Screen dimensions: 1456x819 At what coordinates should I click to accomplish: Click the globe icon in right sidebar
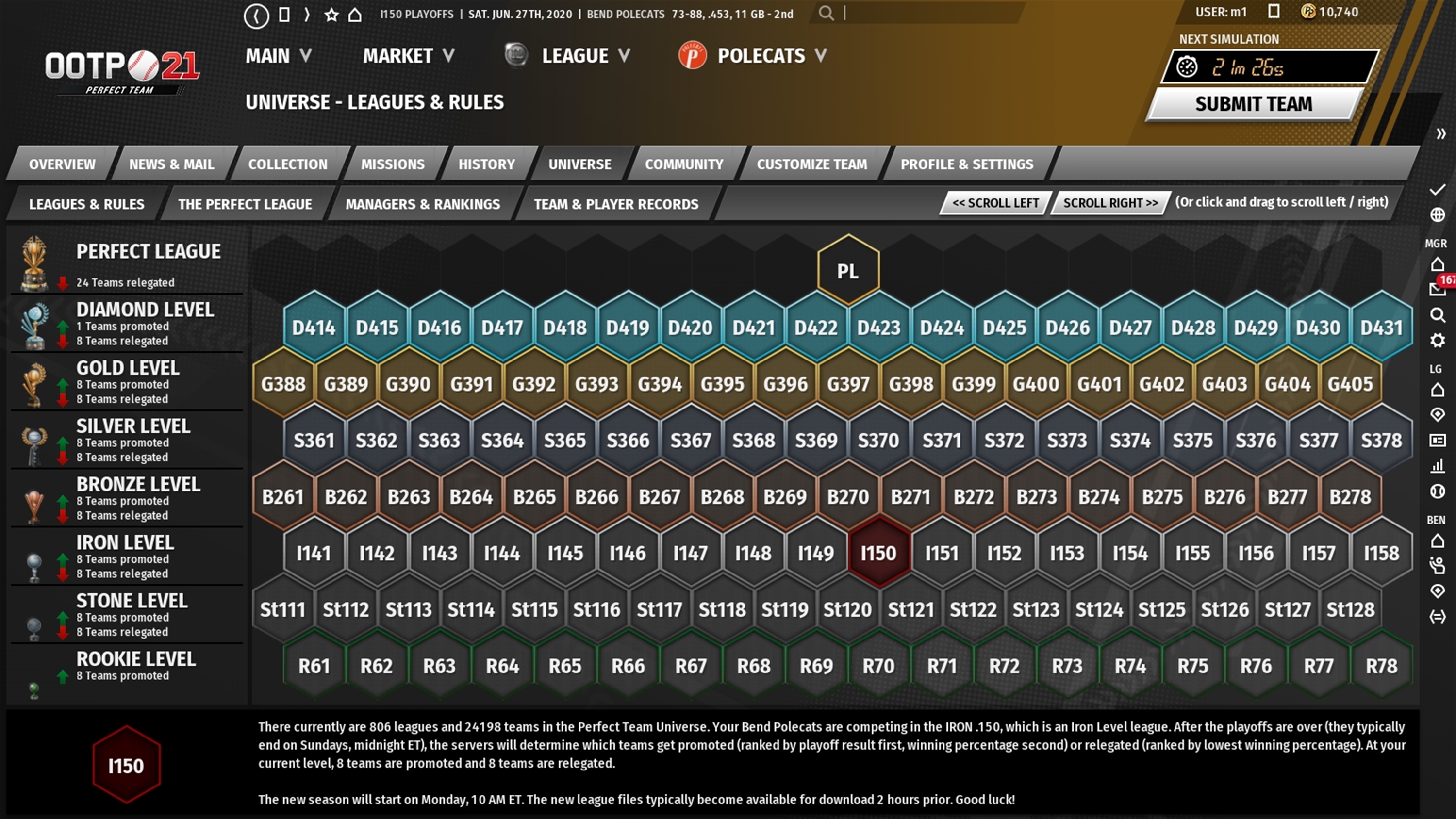(x=1438, y=215)
